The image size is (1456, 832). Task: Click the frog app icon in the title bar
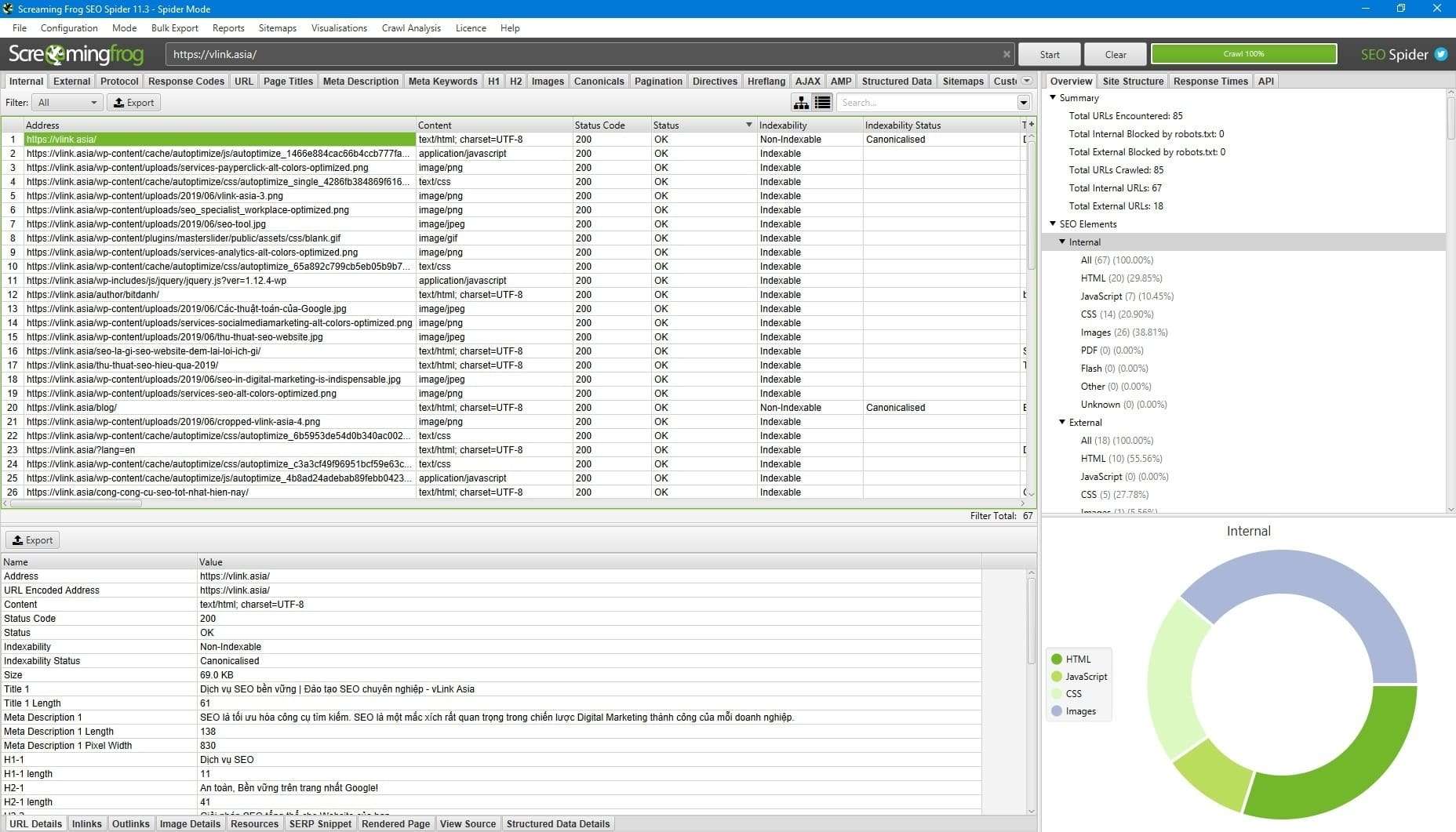click(x=8, y=9)
